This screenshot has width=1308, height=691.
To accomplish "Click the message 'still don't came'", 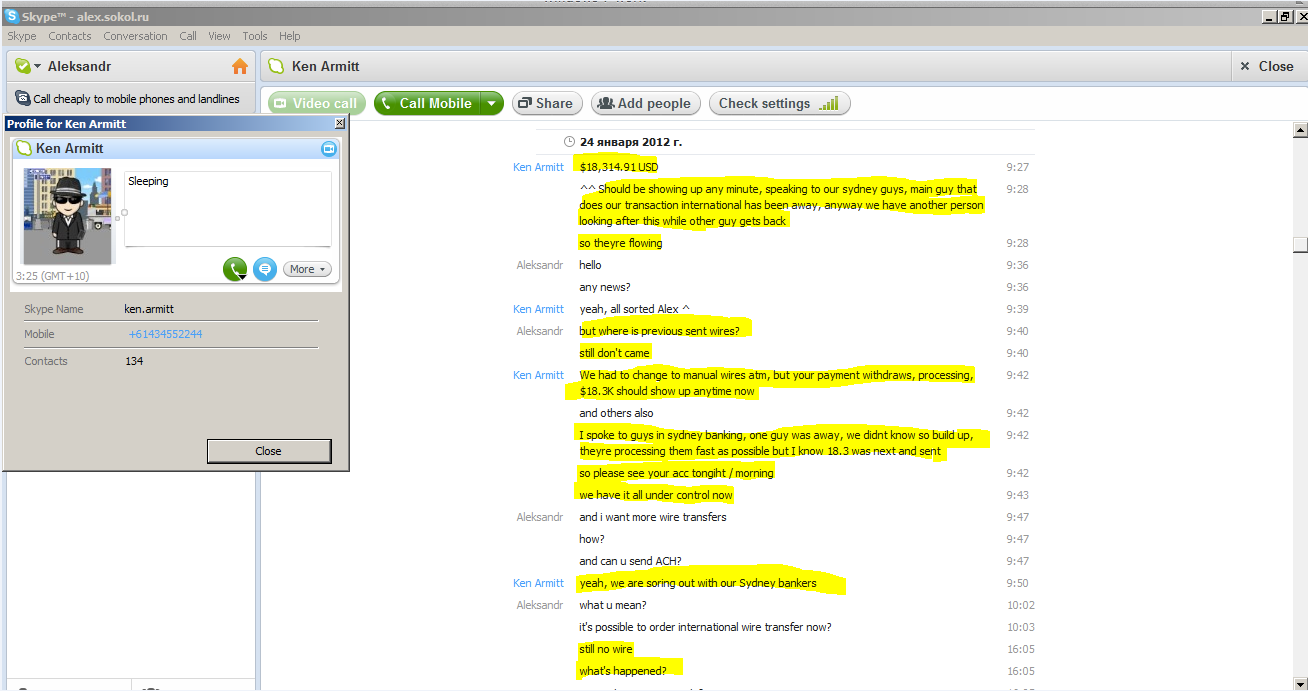I will (615, 353).
